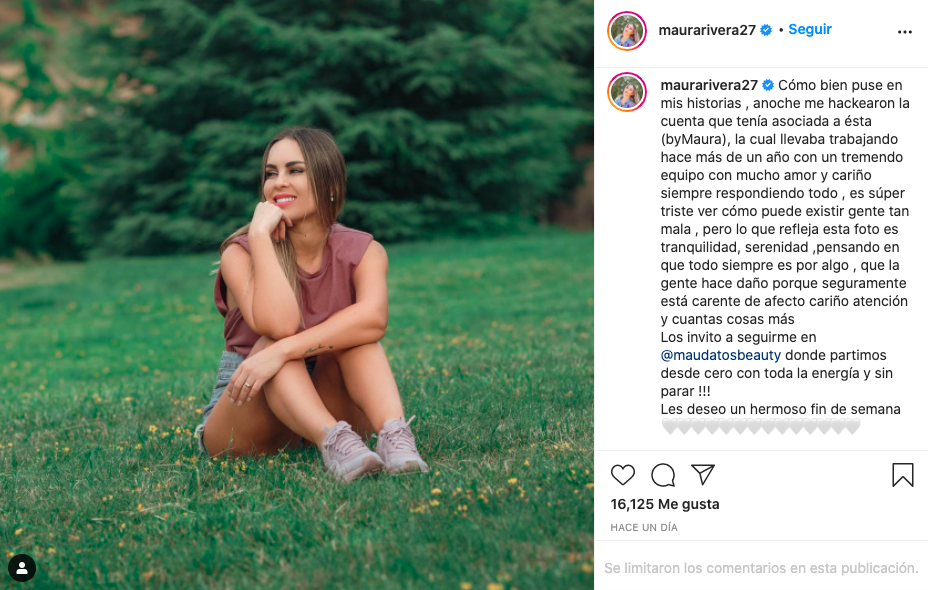This screenshot has width=928, height=590.
Task: Click the tagged people icon on the photo
Action: 22,568
